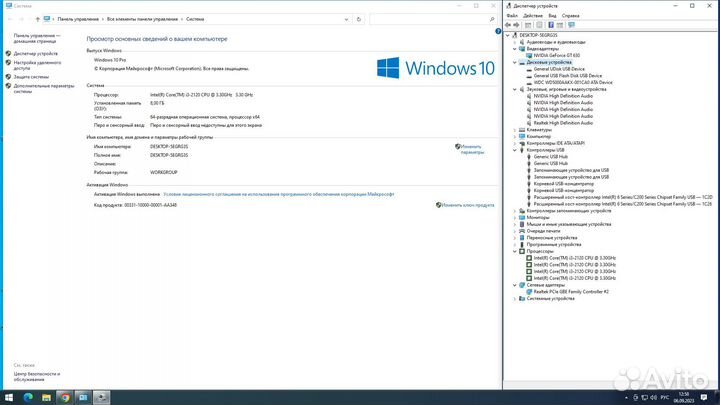Select General USB Flash Disk USB Device
Image resolution: width=720 pixels, height=405 pixels.
tap(568, 76)
